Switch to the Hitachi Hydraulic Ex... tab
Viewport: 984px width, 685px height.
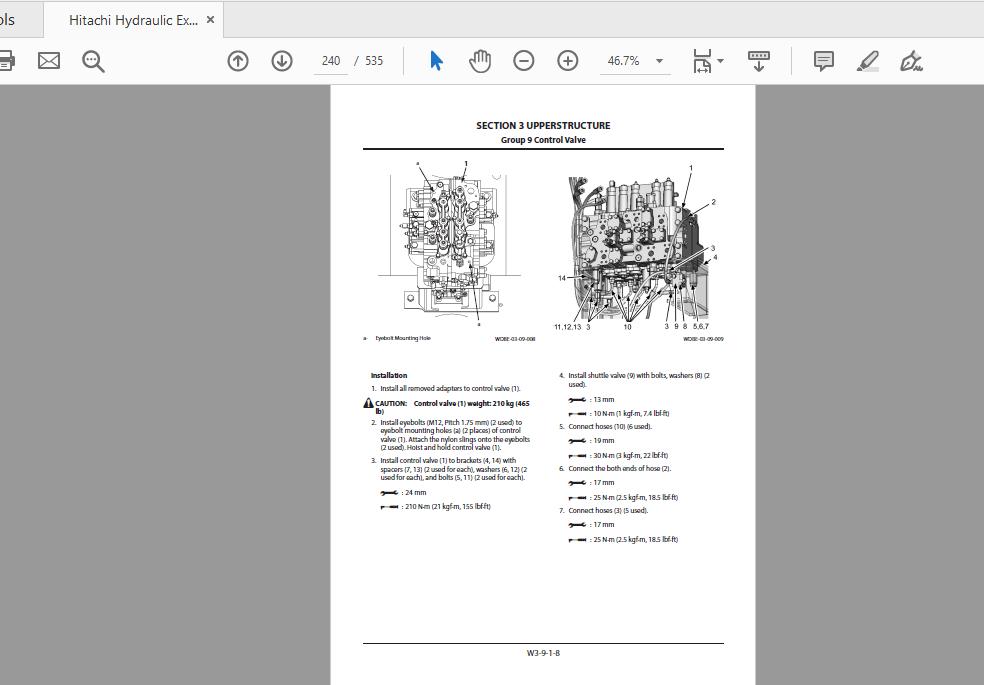pyautogui.click(x=133, y=20)
